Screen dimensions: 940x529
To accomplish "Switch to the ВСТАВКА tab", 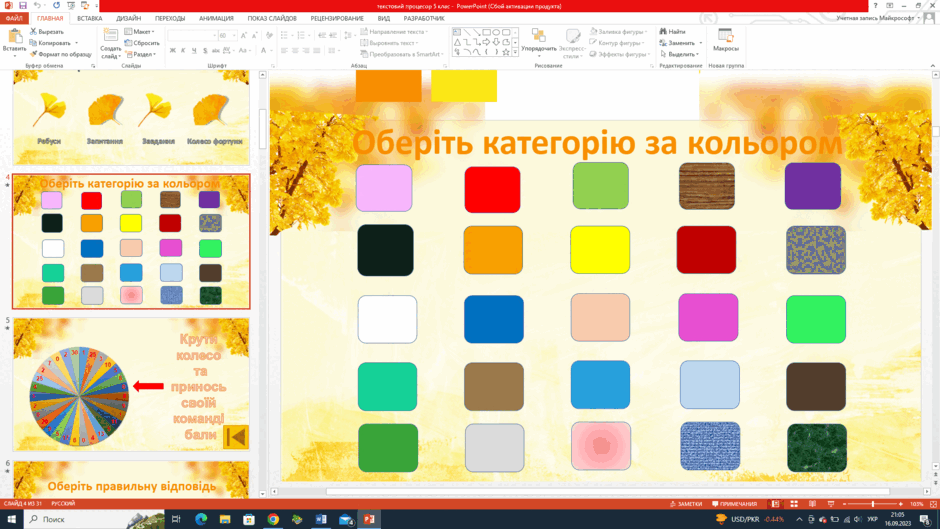I will click(x=90, y=18).
